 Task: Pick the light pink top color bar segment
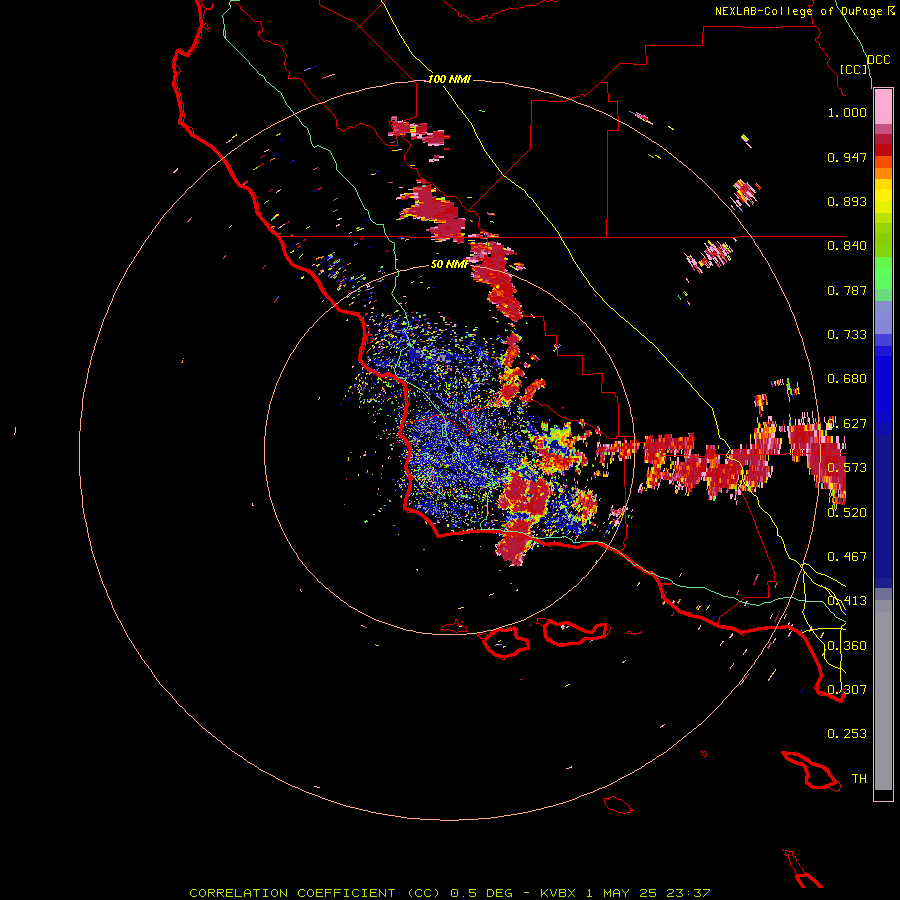[x=883, y=106]
